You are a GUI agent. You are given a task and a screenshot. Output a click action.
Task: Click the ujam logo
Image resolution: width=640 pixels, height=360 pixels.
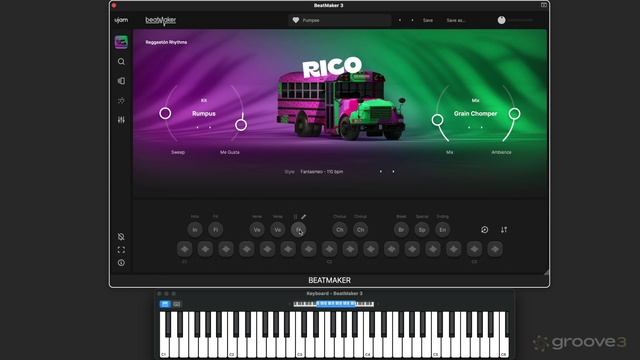click(x=121, y=20)
